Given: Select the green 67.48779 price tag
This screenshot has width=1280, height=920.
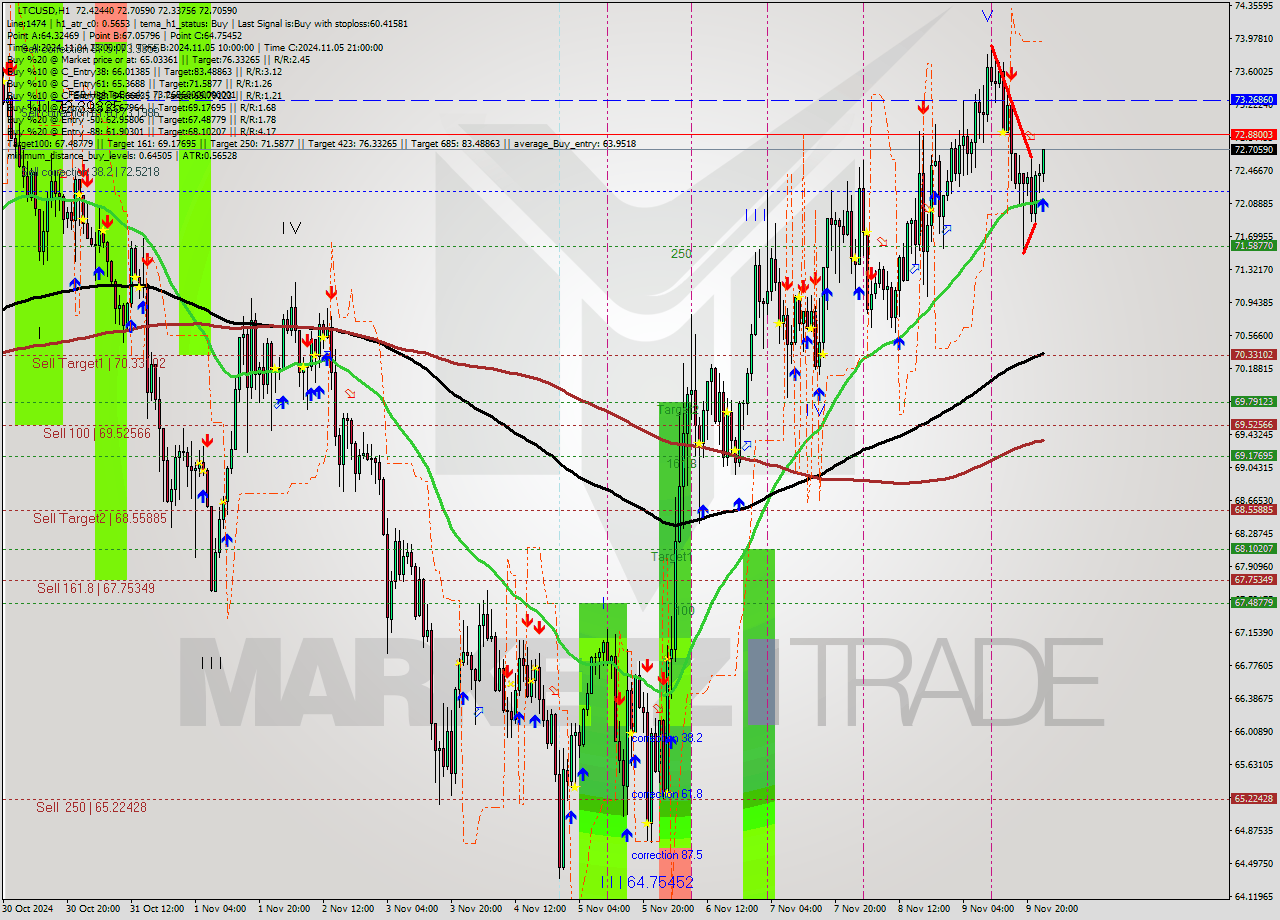Looking at the screenshot, I should pos(1253,602).
